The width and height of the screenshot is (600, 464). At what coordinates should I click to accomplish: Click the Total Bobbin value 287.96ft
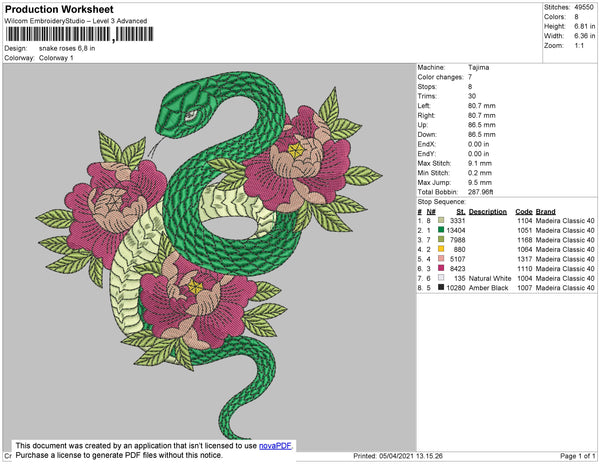coord(481,192)
